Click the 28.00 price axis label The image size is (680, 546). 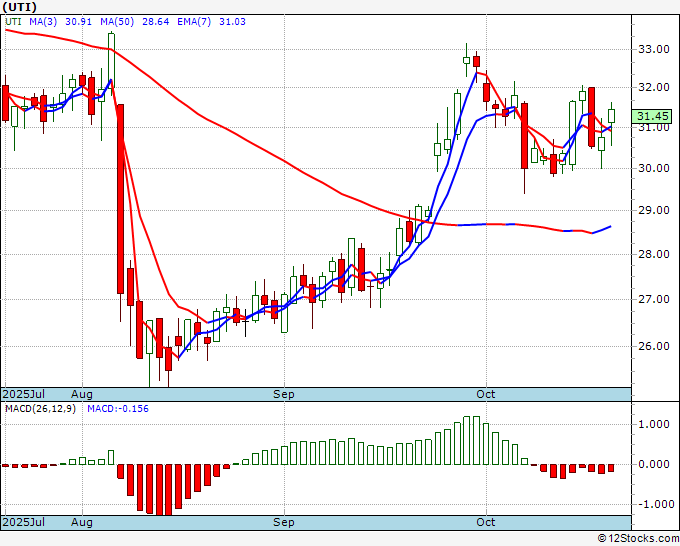654,254
